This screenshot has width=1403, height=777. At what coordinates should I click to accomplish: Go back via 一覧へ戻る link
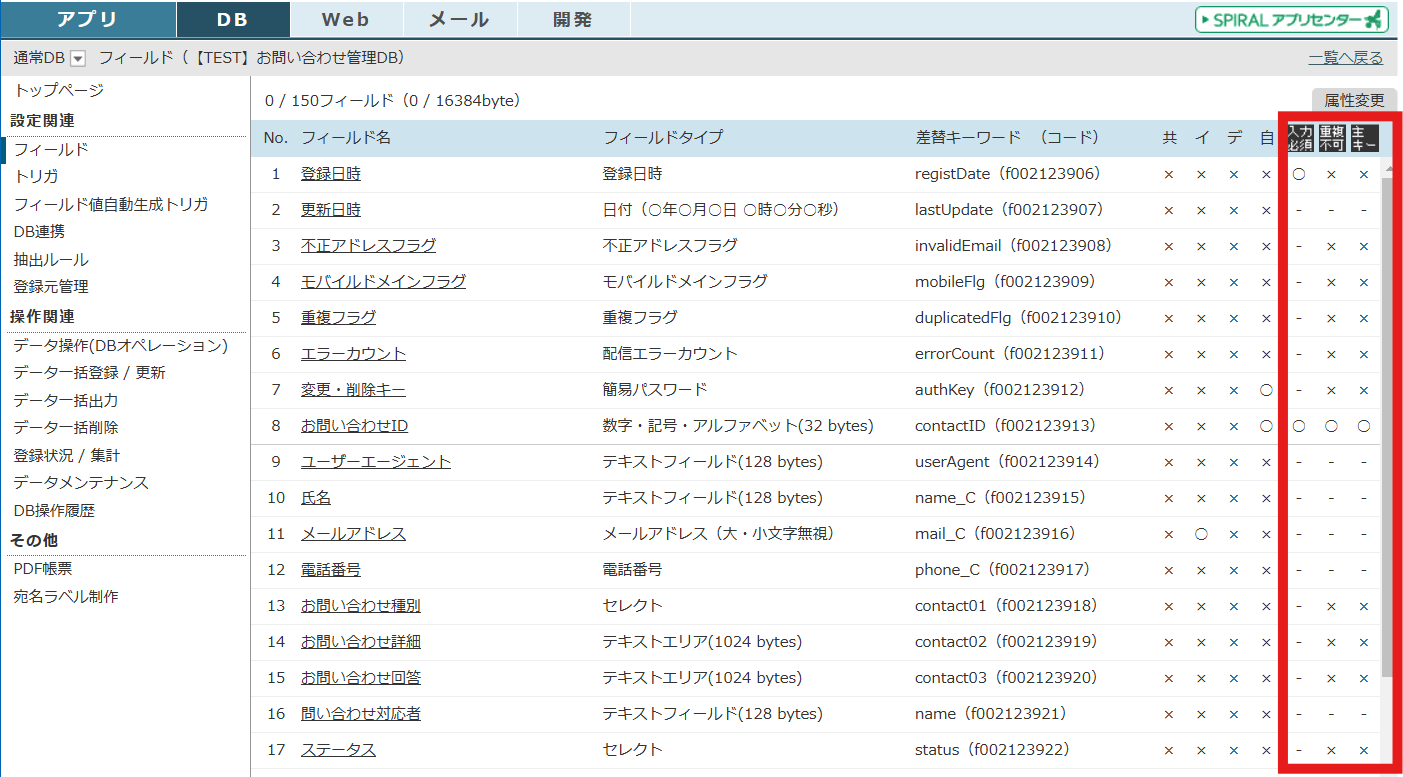coord(1345,58)
